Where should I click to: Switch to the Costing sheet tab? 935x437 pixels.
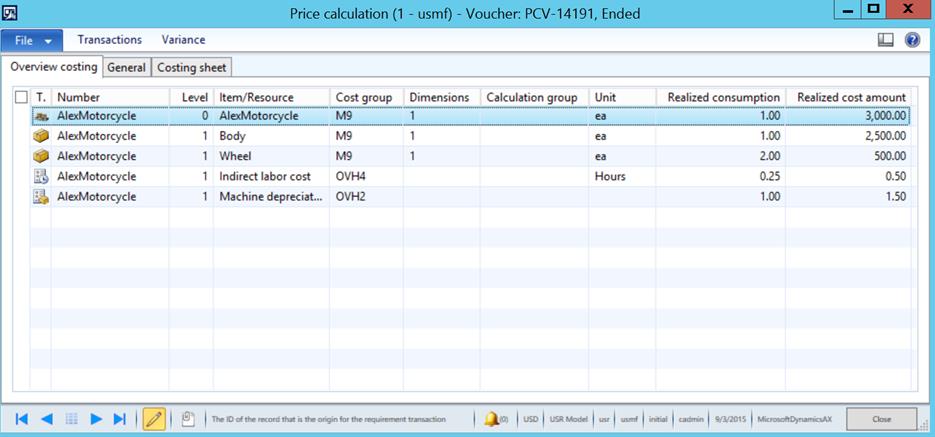[x=191, y=67]
